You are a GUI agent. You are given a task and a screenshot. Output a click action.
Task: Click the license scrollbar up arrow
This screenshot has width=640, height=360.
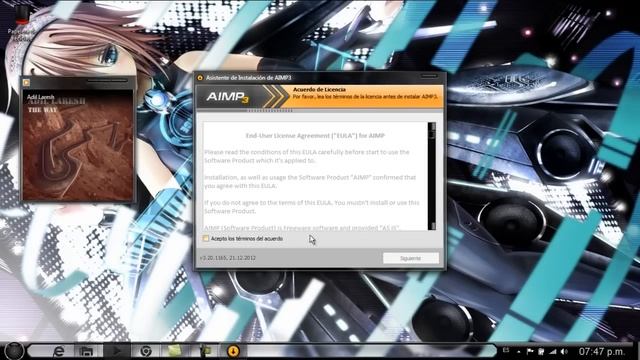point(431,126)
